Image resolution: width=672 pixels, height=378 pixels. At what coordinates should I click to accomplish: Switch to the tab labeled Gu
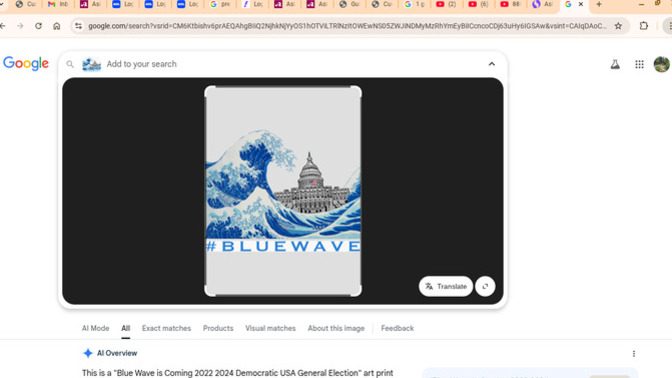tap(349, 4)
